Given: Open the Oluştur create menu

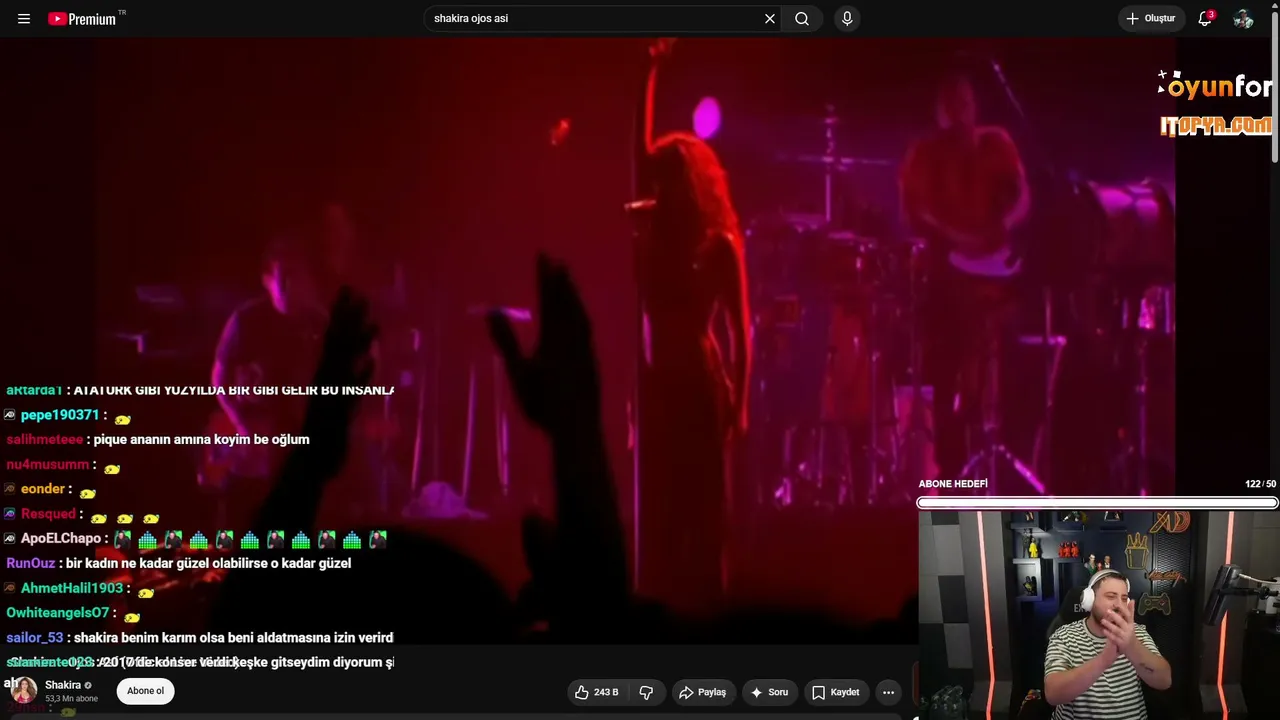Looking at the screenshot, I should (1150, 19).
